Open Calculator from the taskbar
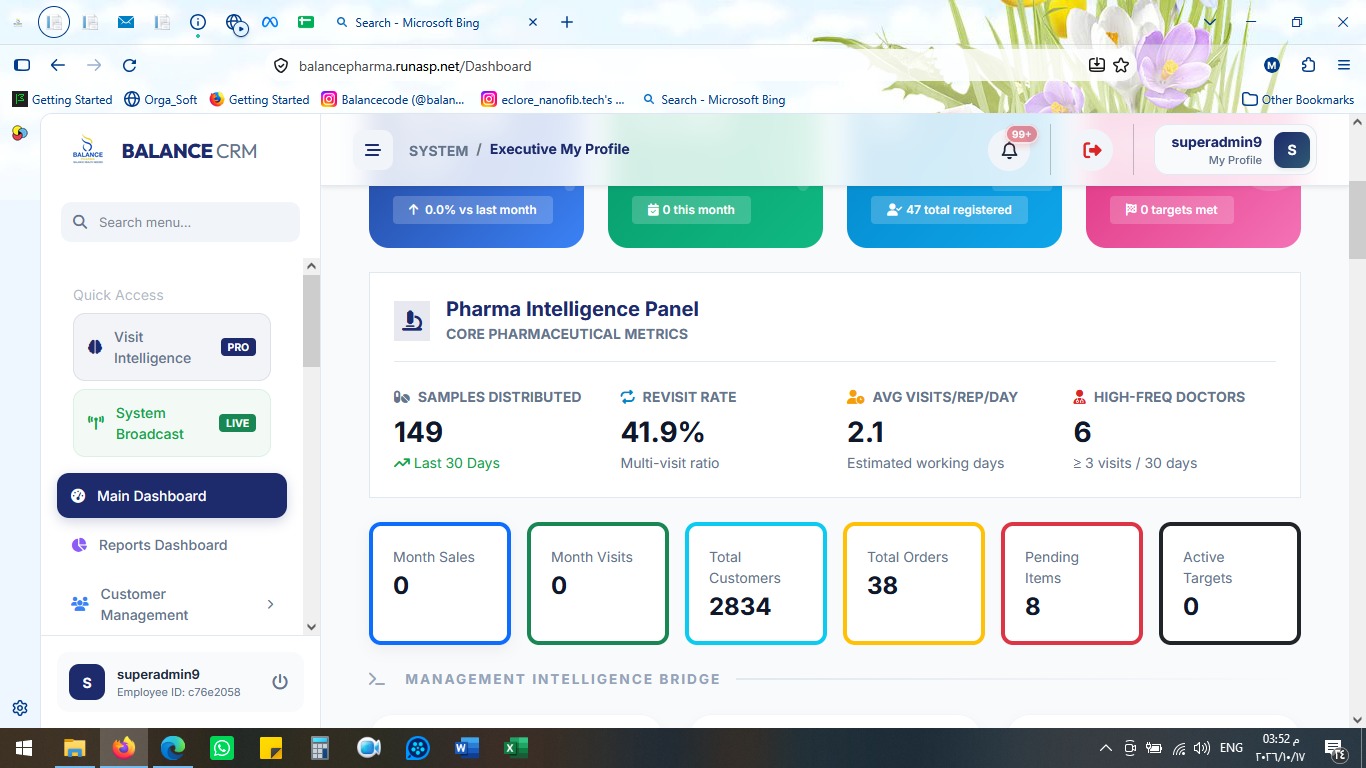Image resolution: width=1366 pixels, height=768 pixels. coord(320,747)
